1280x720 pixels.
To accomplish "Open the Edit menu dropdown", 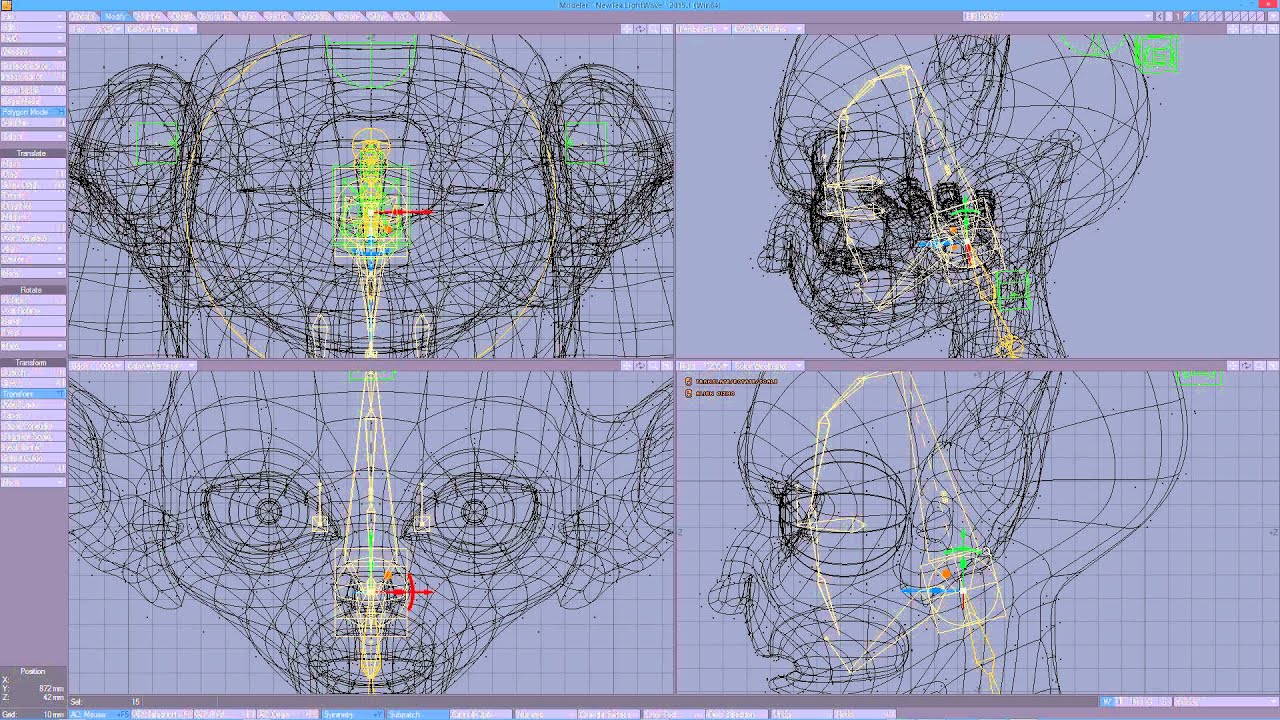I will [x=34, y=27].
